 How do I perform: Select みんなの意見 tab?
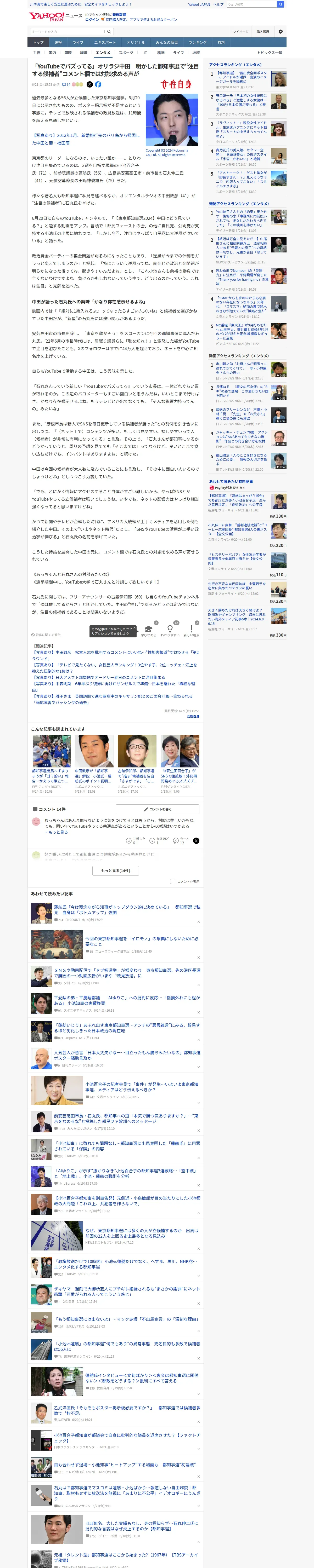pos(166,43)
